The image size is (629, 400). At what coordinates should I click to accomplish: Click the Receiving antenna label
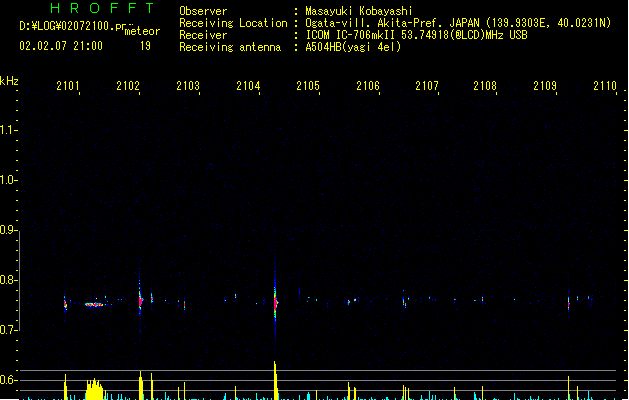[x=230, y=47]
